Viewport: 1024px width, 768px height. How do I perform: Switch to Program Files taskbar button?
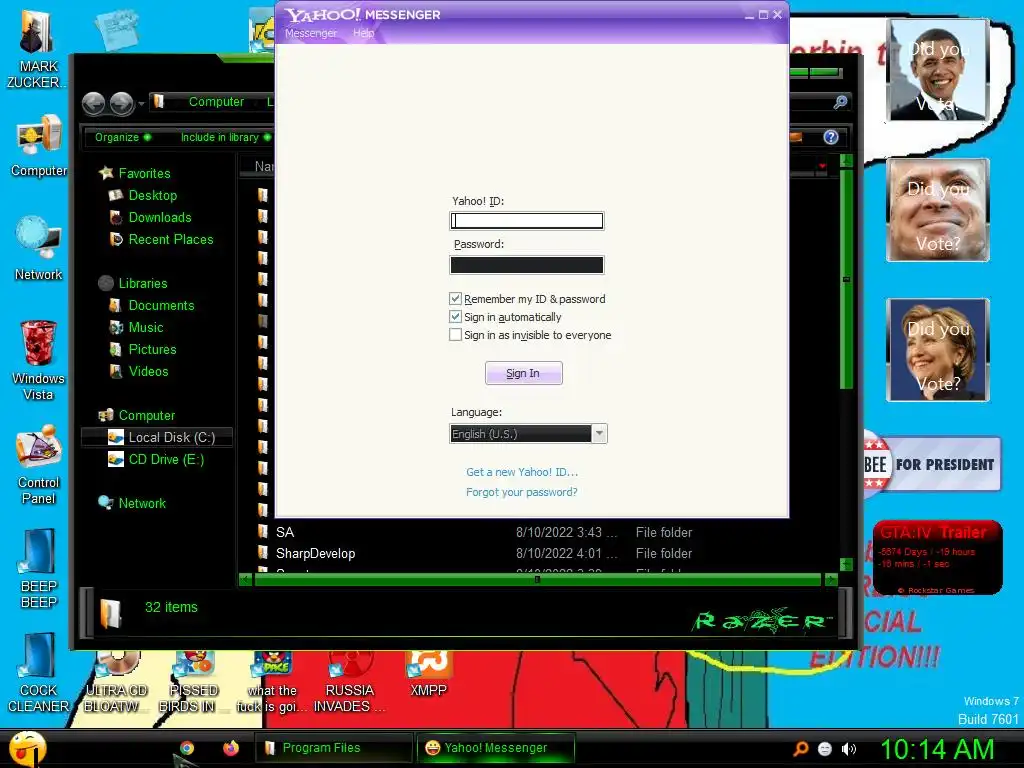(333, 748)
